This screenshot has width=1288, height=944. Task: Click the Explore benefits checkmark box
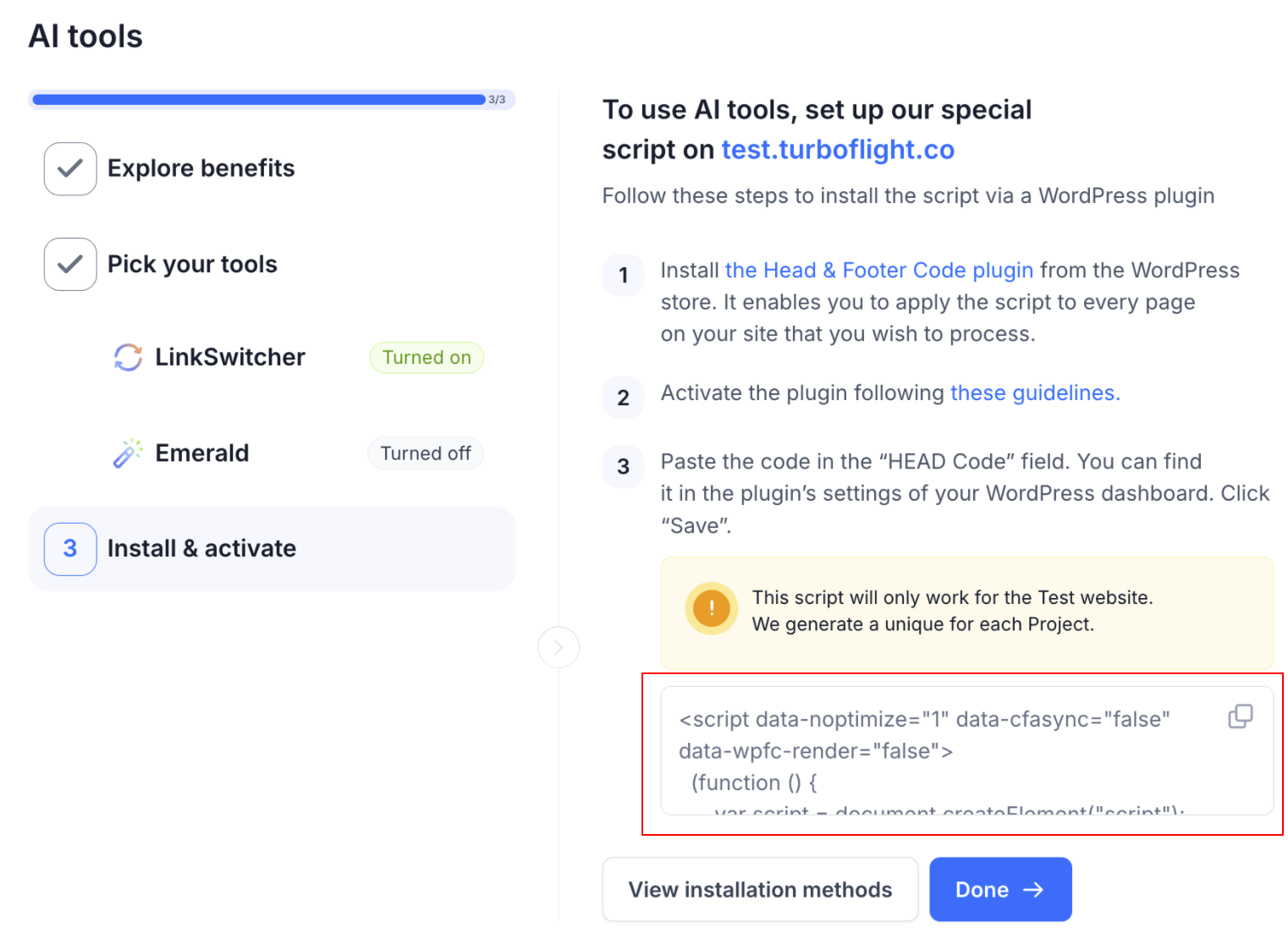pyautogui.click(x=70, y=168)
